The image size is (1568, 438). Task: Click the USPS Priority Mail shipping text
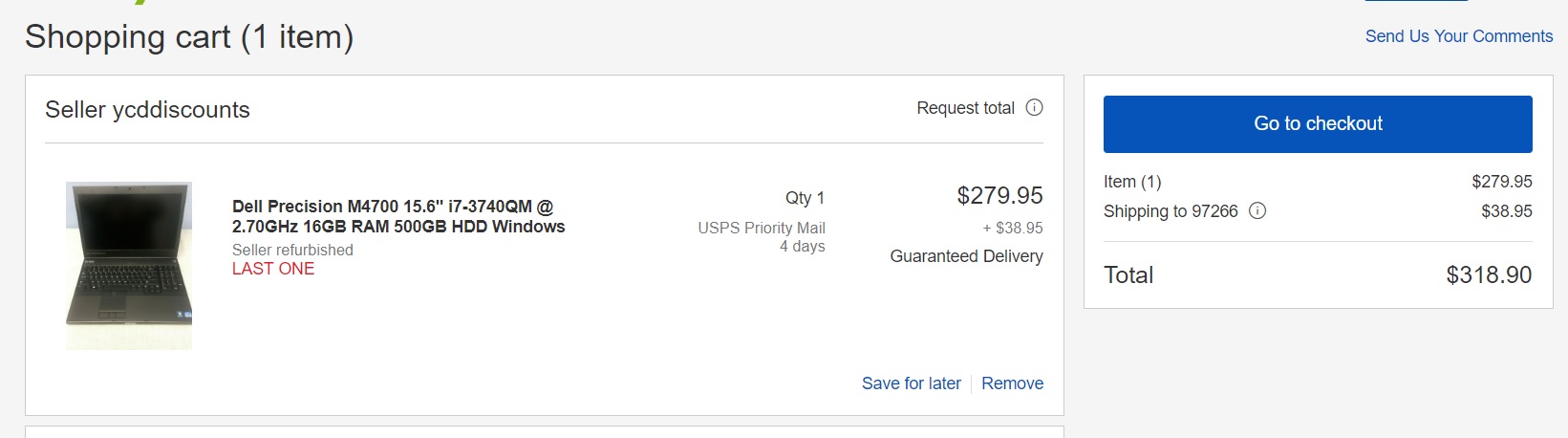click(761, 228)
